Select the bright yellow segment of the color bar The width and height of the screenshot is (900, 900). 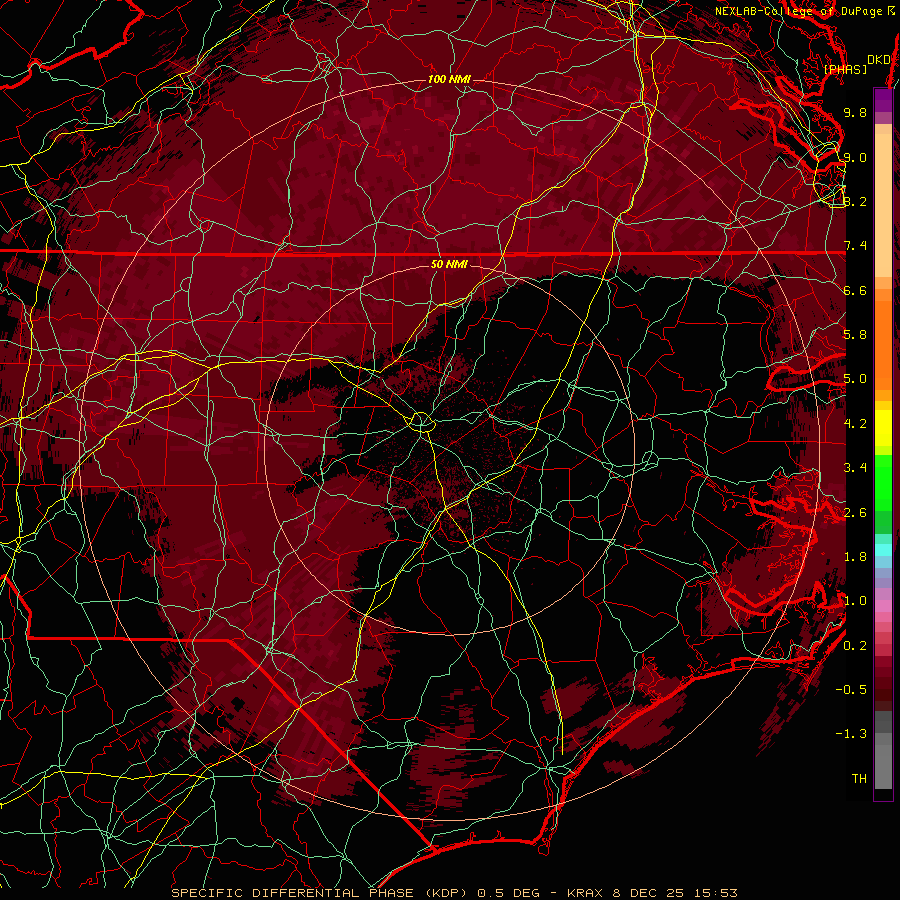point(883,428)
